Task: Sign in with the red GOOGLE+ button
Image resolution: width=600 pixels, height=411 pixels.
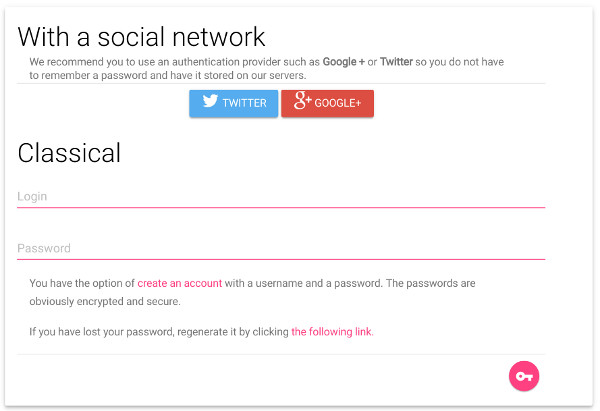Action: 328,103
